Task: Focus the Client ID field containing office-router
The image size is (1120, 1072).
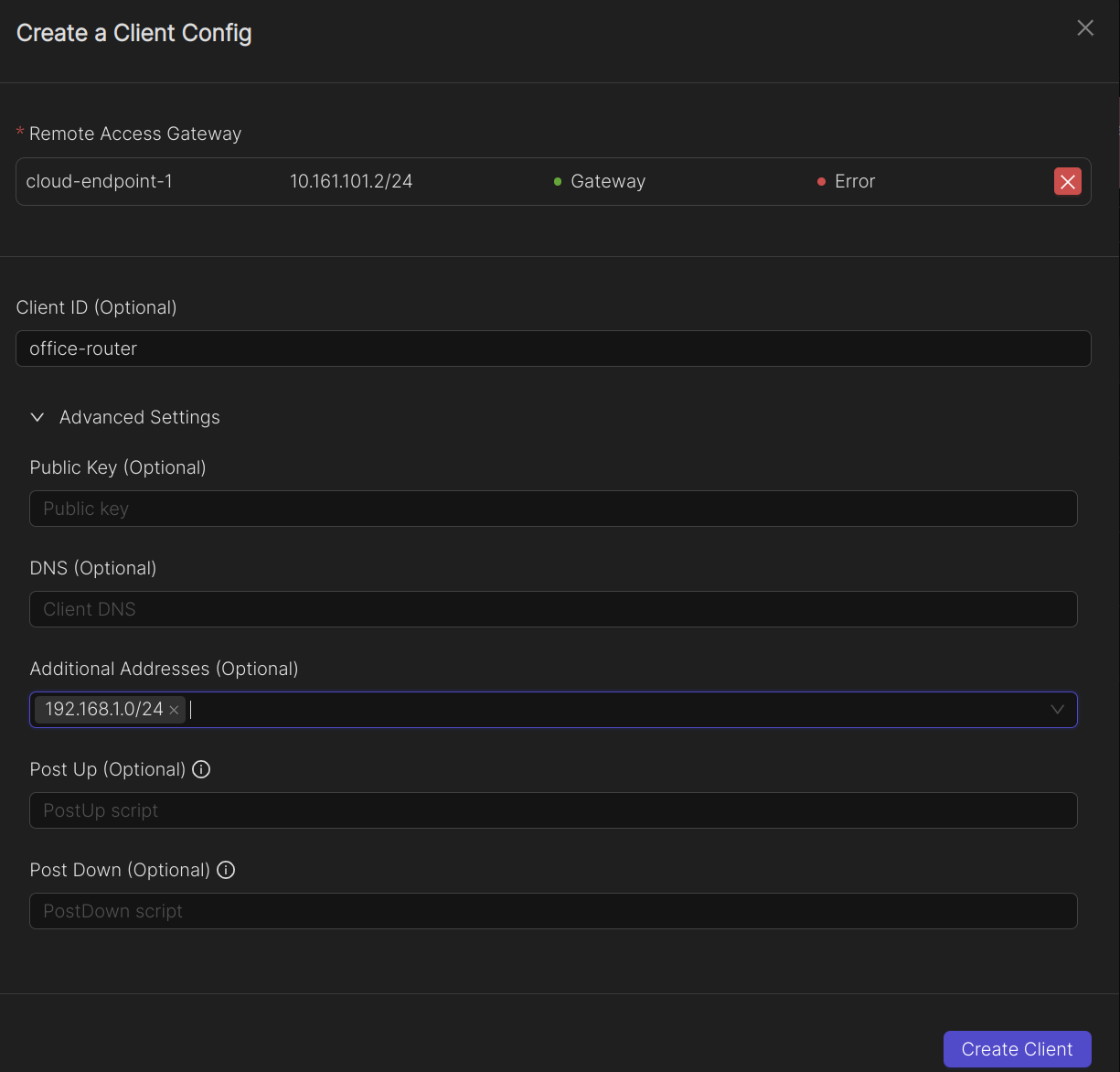Action: point(553,348)
